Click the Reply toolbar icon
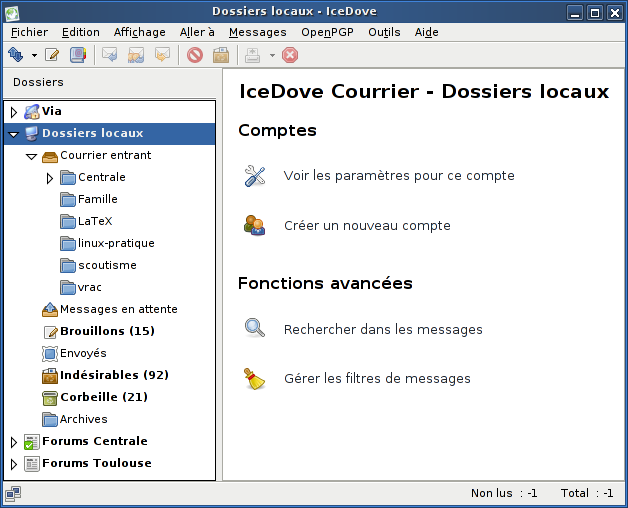 tap(109, 55)
